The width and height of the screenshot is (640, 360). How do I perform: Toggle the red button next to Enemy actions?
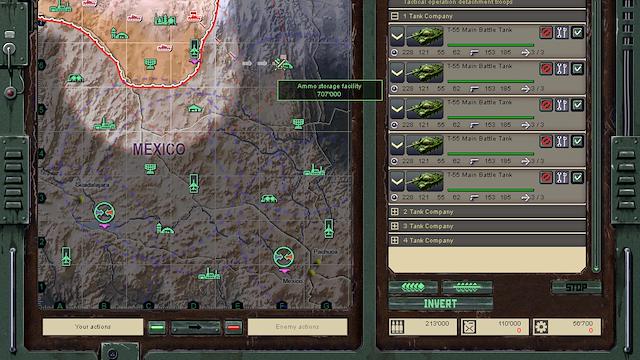(x=233, y=327)
